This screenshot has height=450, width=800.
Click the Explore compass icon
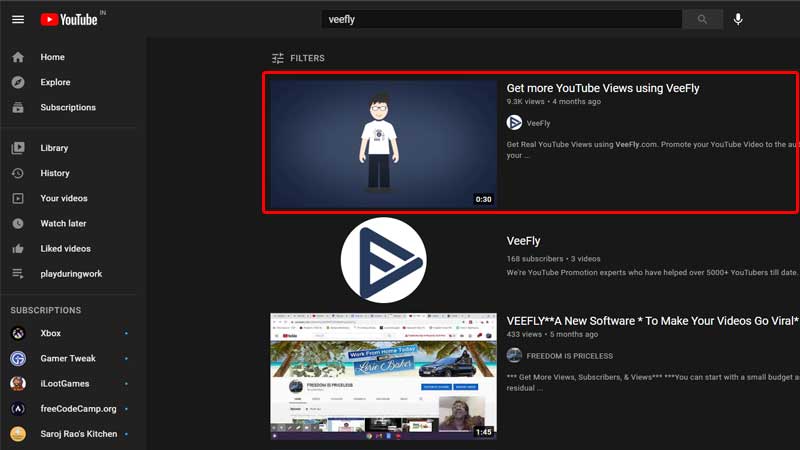tap(18, 82)
